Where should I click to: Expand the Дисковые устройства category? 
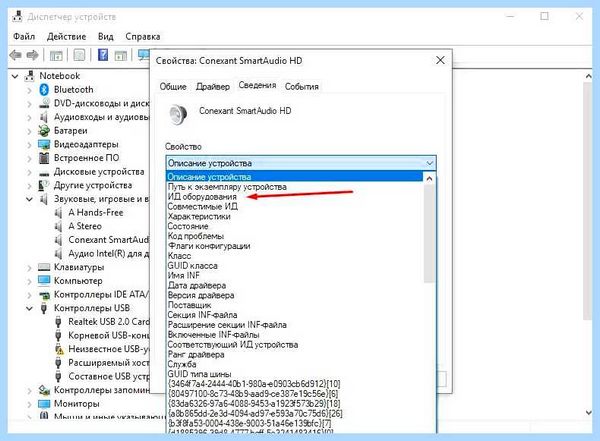point(29,172)
